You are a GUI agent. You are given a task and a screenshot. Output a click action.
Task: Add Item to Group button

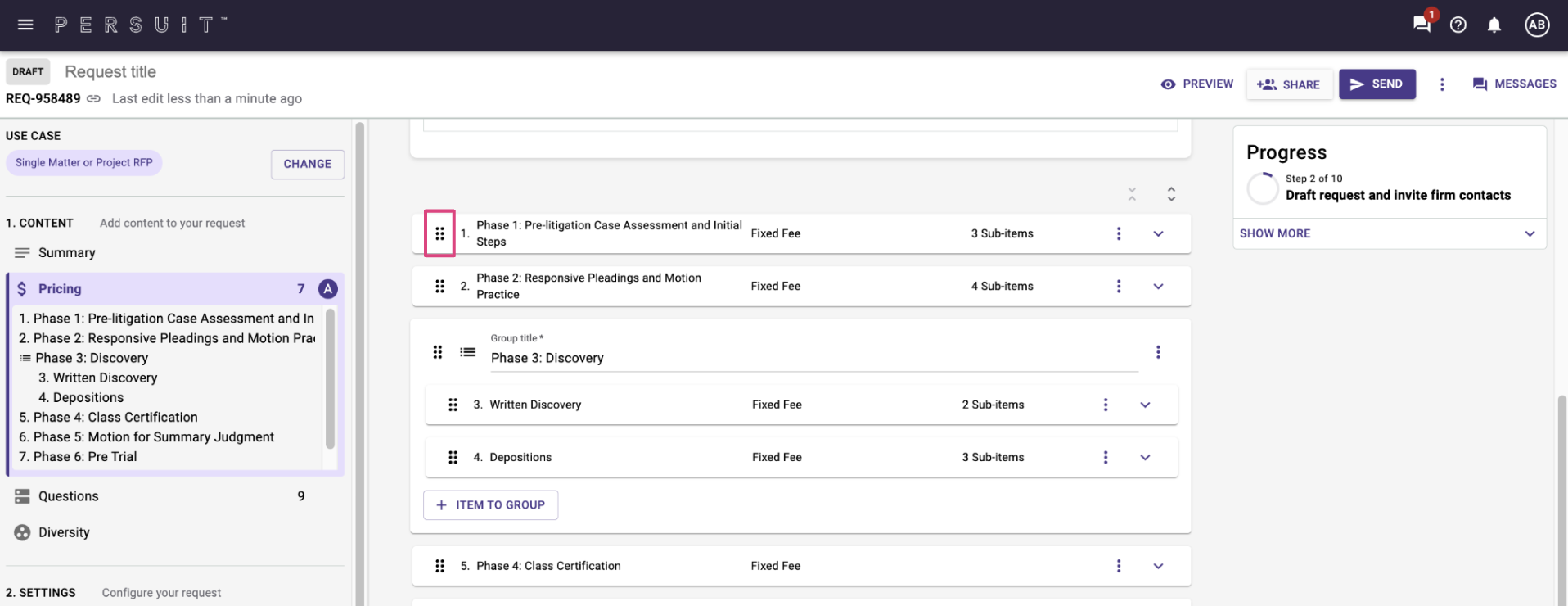pos(491,505)
